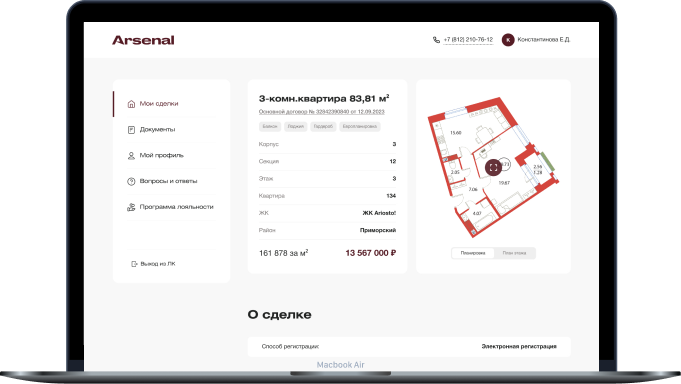681x384 pixels.
Task: Open the Основной договор contract link
Action: click(x=321, y=112)
